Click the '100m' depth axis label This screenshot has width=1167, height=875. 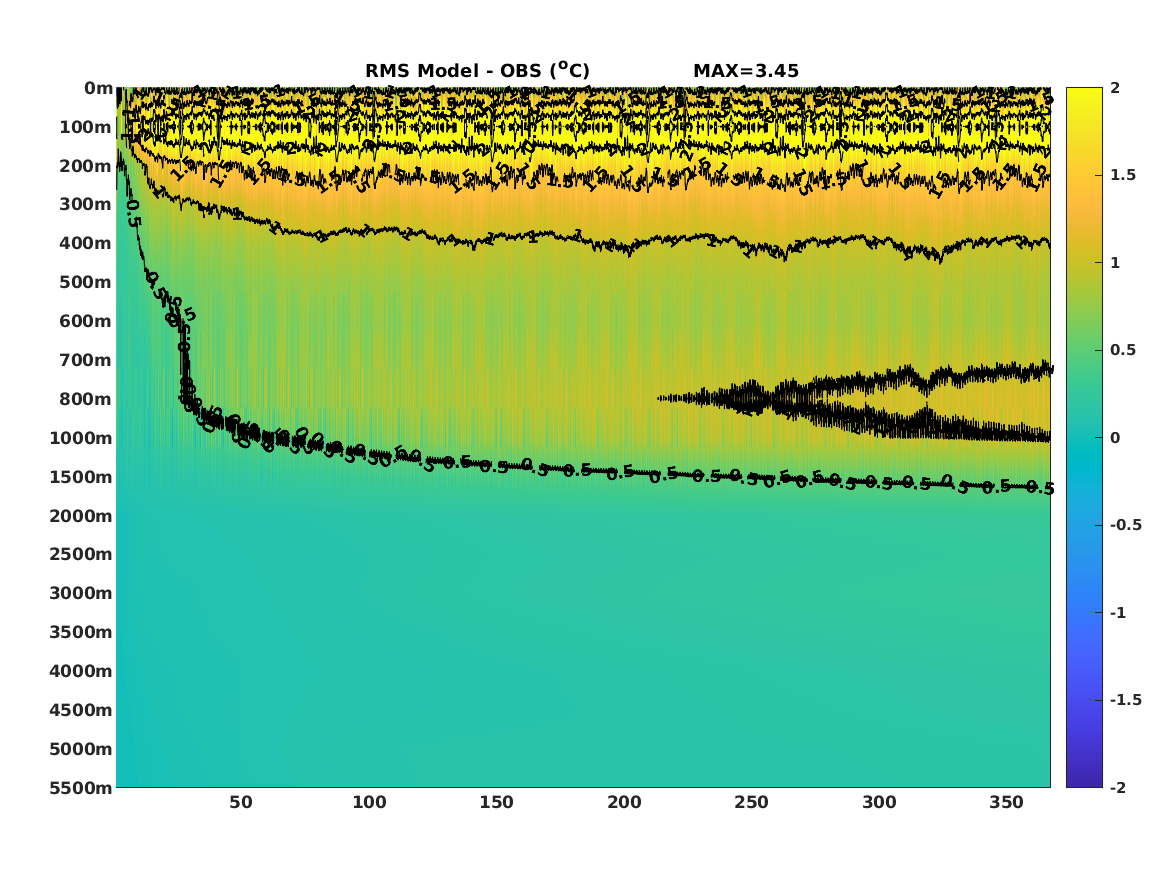[x=86, y=127]
